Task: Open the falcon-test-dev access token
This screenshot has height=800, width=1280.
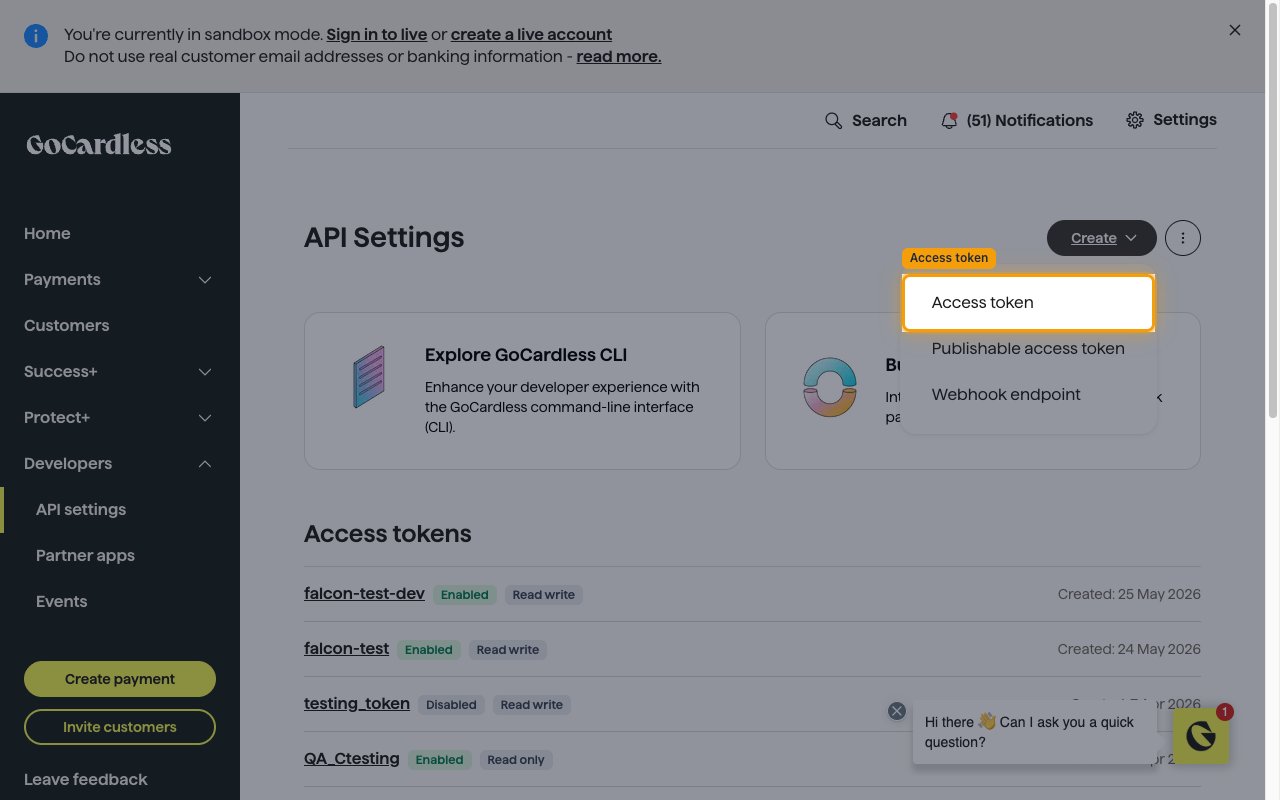Action: click(364, 593)
